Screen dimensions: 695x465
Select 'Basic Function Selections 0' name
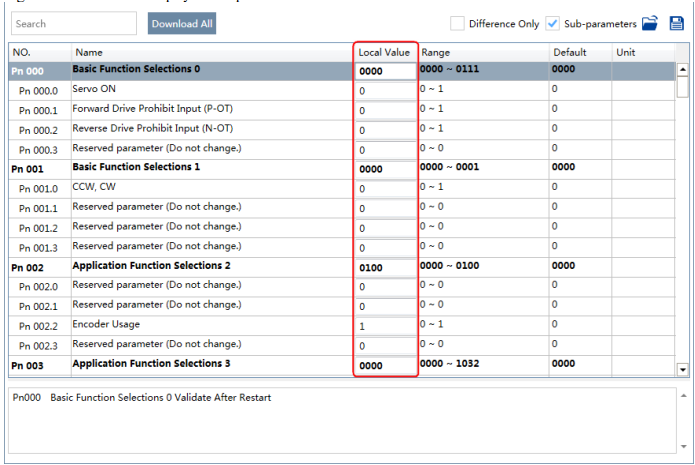click(136, 69)
